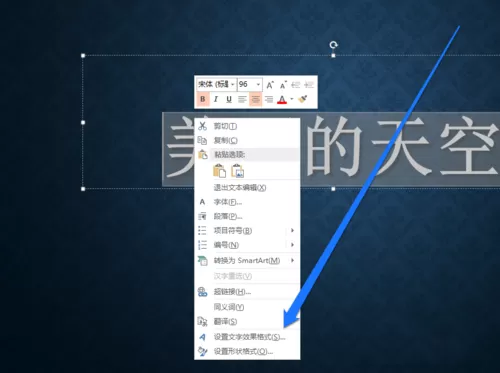Increase list indent level
The height and width of the screenshot is (373, 500).
pos(309,85)
